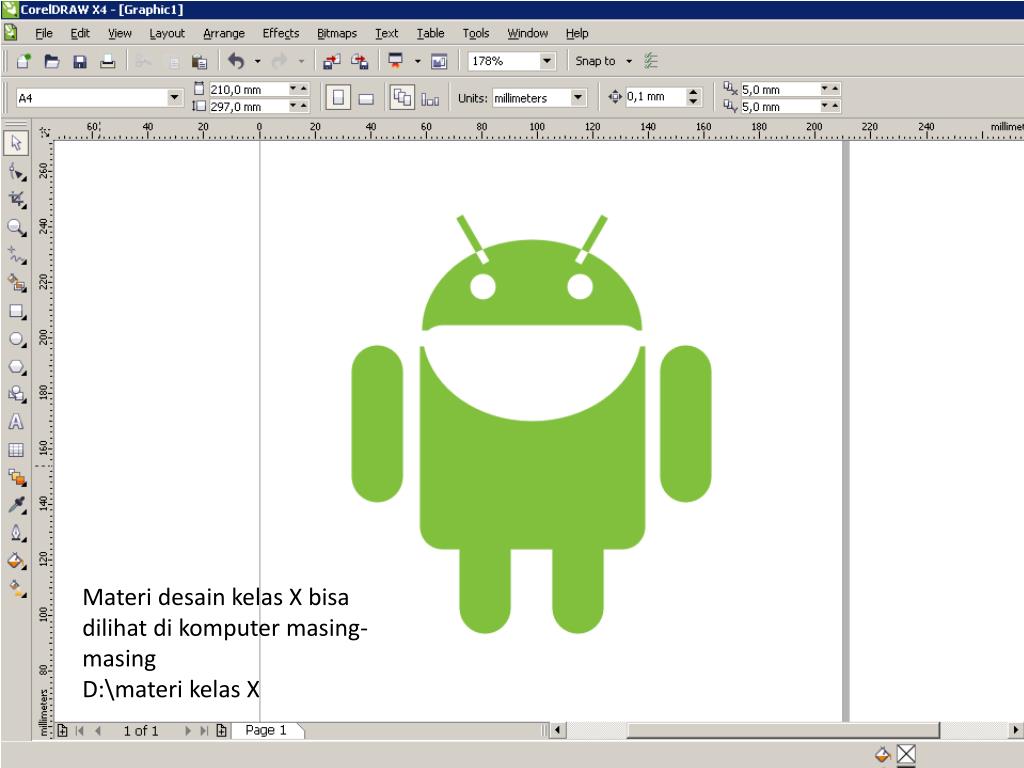Open a file with folder icon

tap(52, 61)
